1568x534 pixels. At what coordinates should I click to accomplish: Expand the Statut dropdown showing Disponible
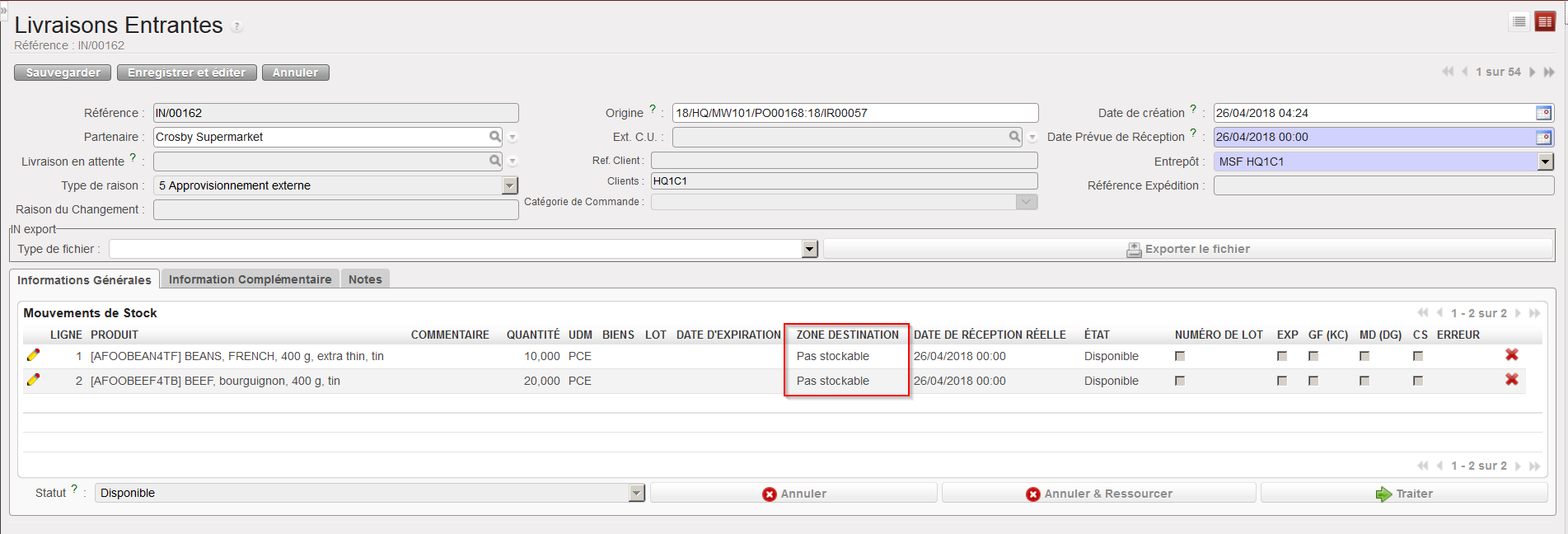(x=636, y=493)
